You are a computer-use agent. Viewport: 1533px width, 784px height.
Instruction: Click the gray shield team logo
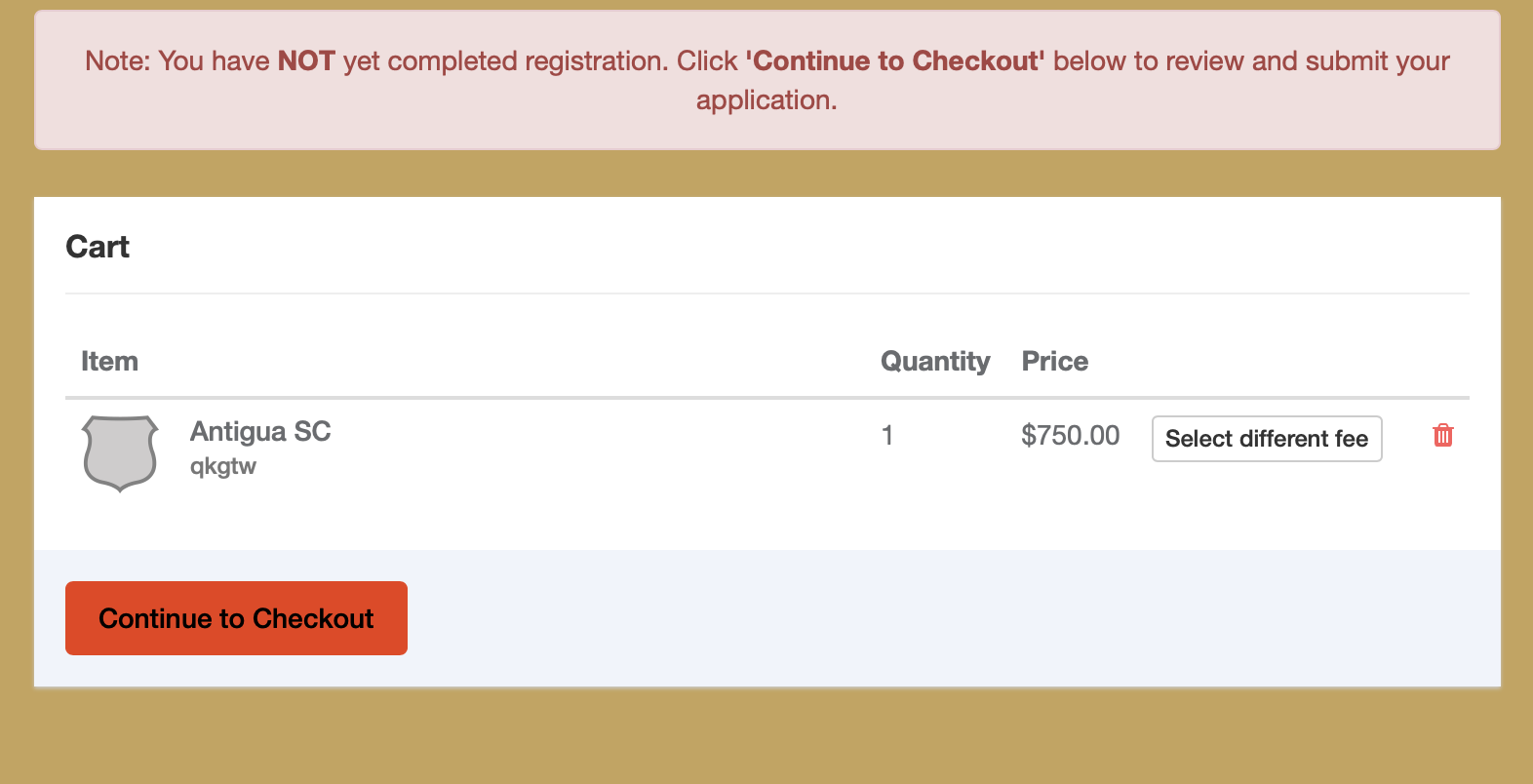tap(120, 453)
